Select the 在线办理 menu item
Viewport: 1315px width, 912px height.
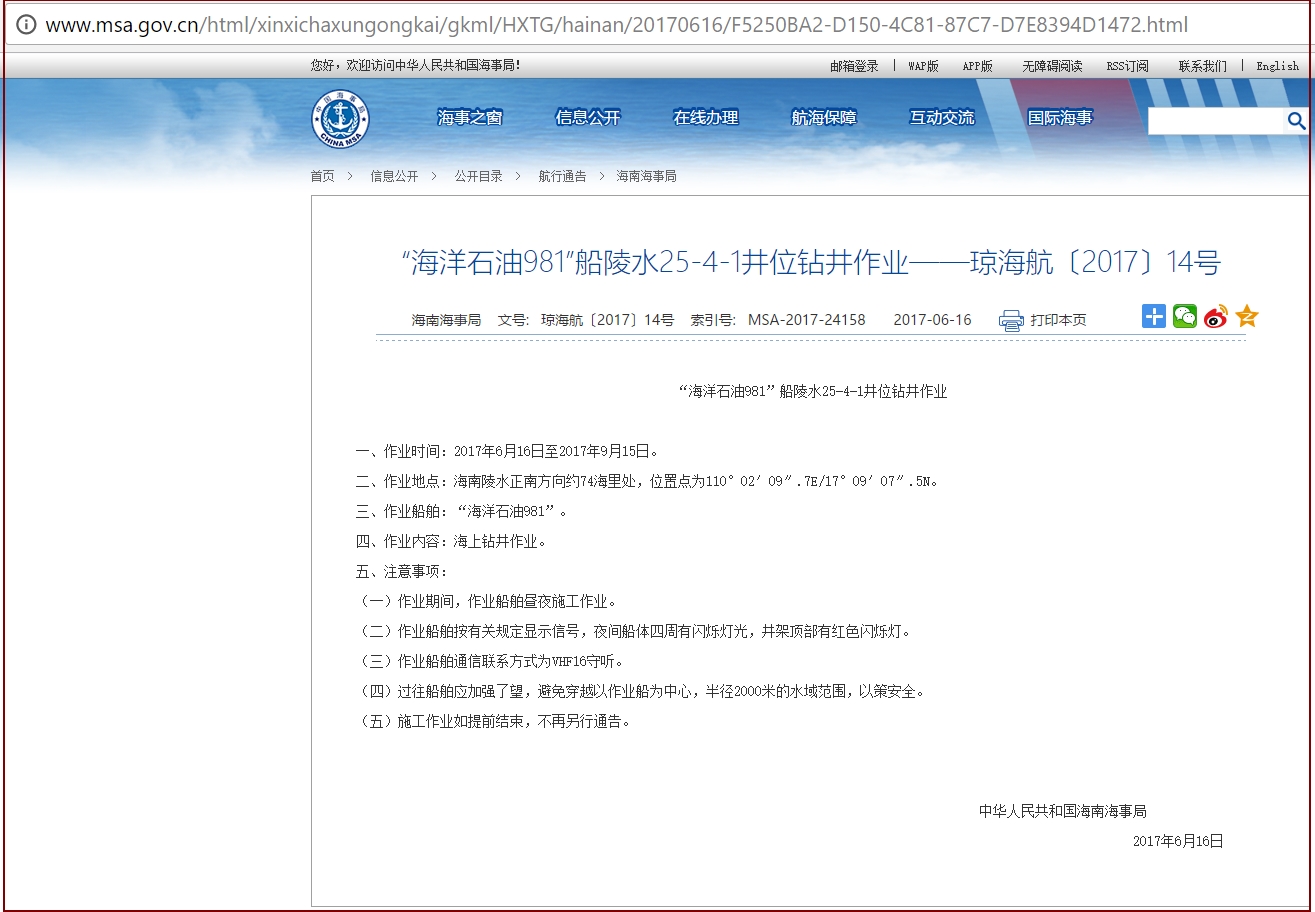706,118
